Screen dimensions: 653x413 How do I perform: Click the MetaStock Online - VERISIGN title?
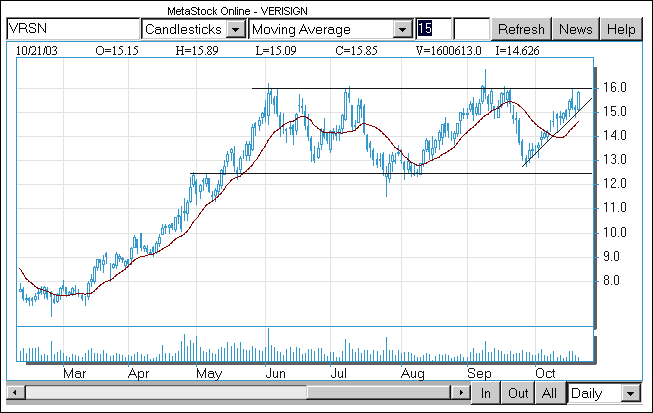click(x=237, y=11)
